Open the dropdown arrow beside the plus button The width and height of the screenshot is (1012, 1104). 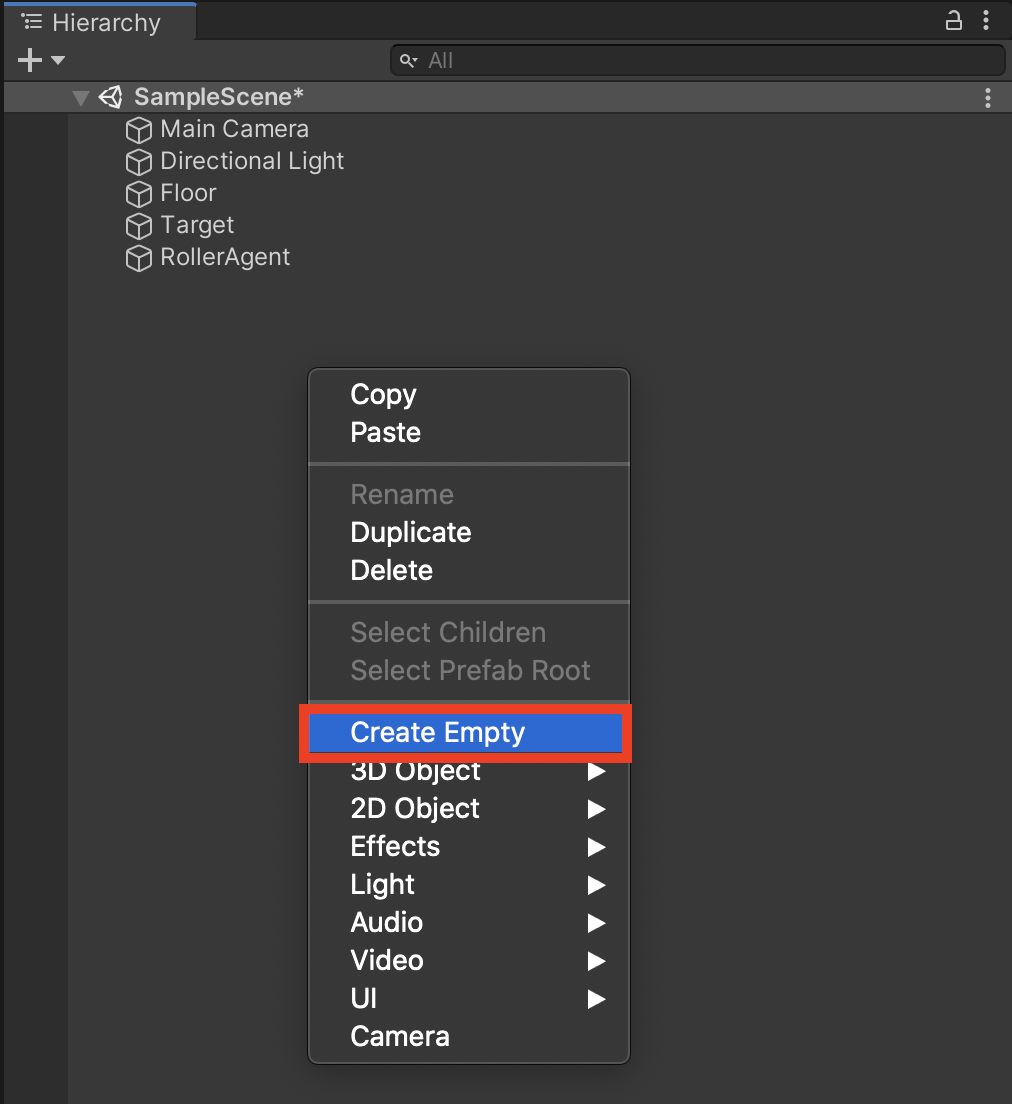pos(58,61)
